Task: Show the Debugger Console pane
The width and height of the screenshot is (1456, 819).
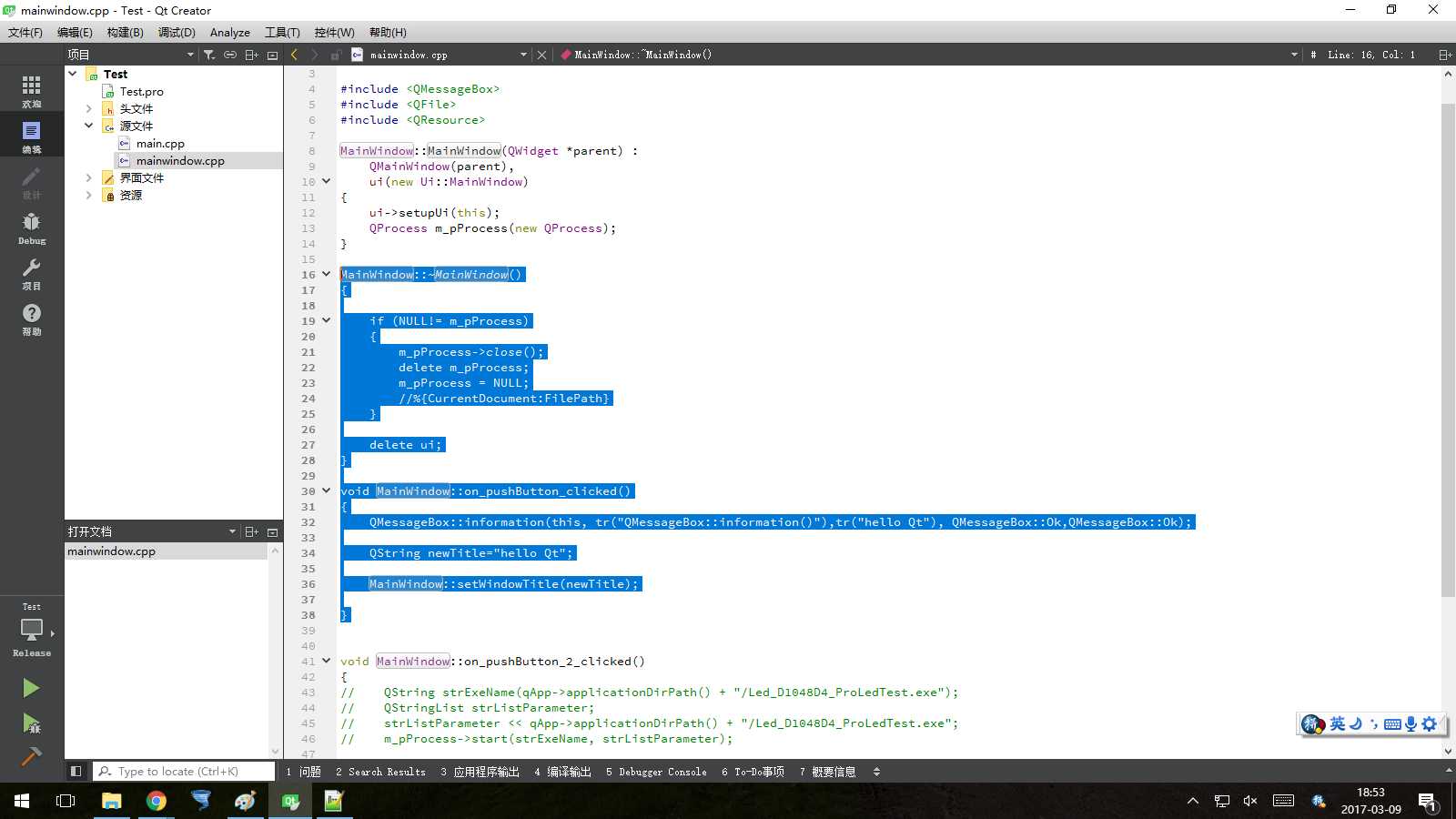Action: 656,772
